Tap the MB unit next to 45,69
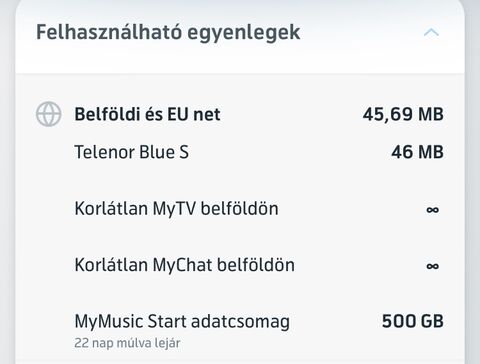 (431, 114)
